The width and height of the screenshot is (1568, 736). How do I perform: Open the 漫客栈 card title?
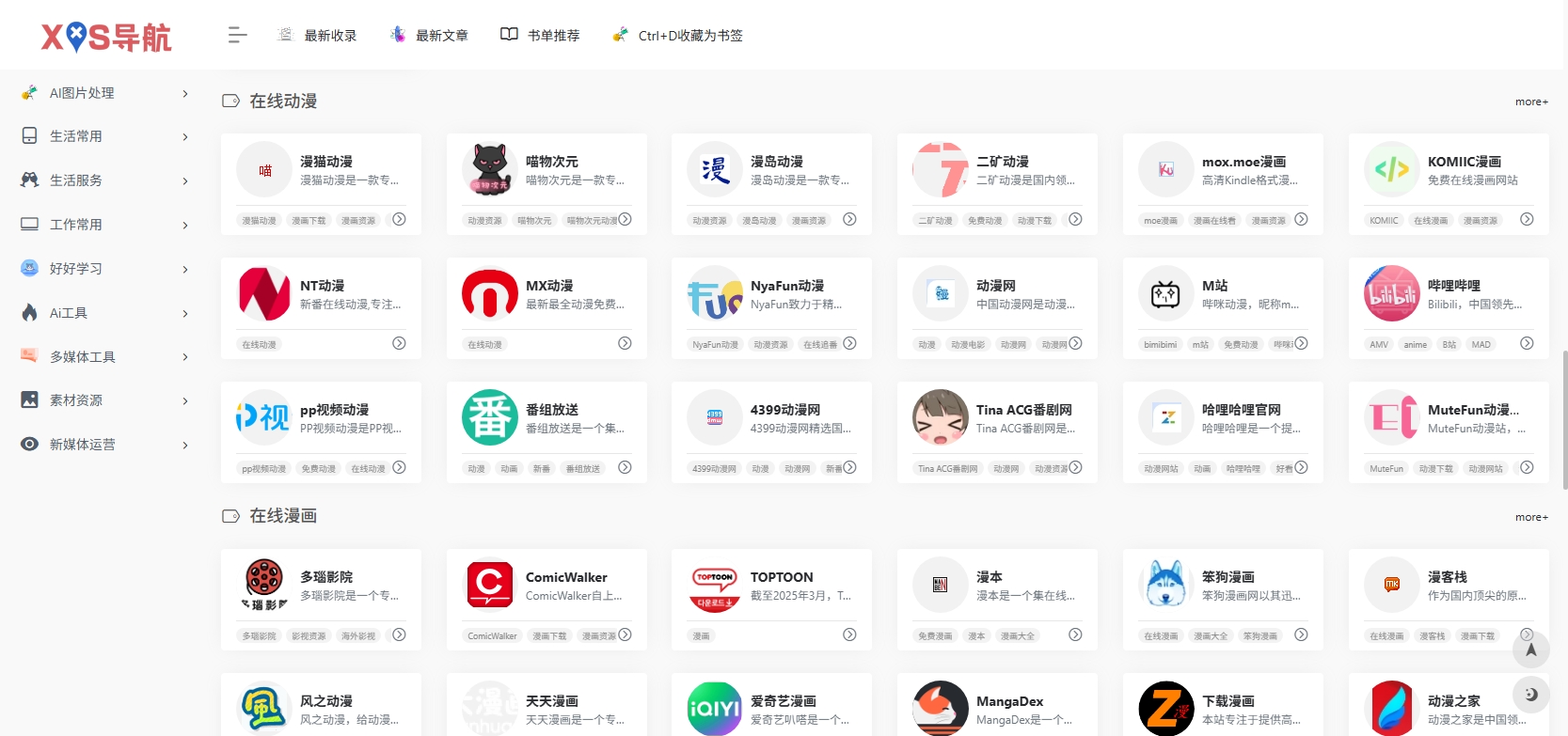(1448, 577)
